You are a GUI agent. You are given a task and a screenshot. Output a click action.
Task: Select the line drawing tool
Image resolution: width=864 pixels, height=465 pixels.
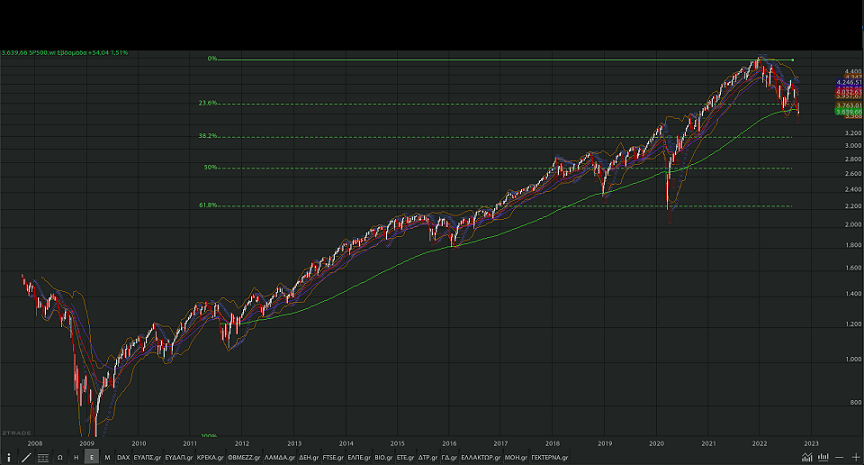[26, 457]
